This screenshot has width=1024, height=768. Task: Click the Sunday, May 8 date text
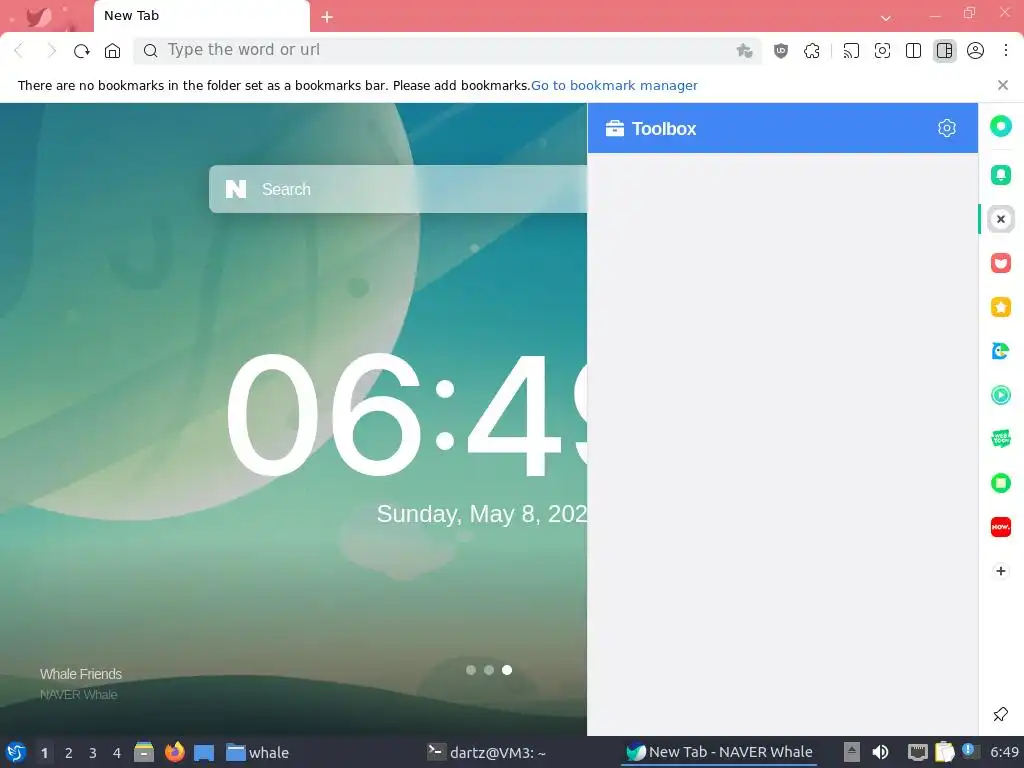point(482,514)
